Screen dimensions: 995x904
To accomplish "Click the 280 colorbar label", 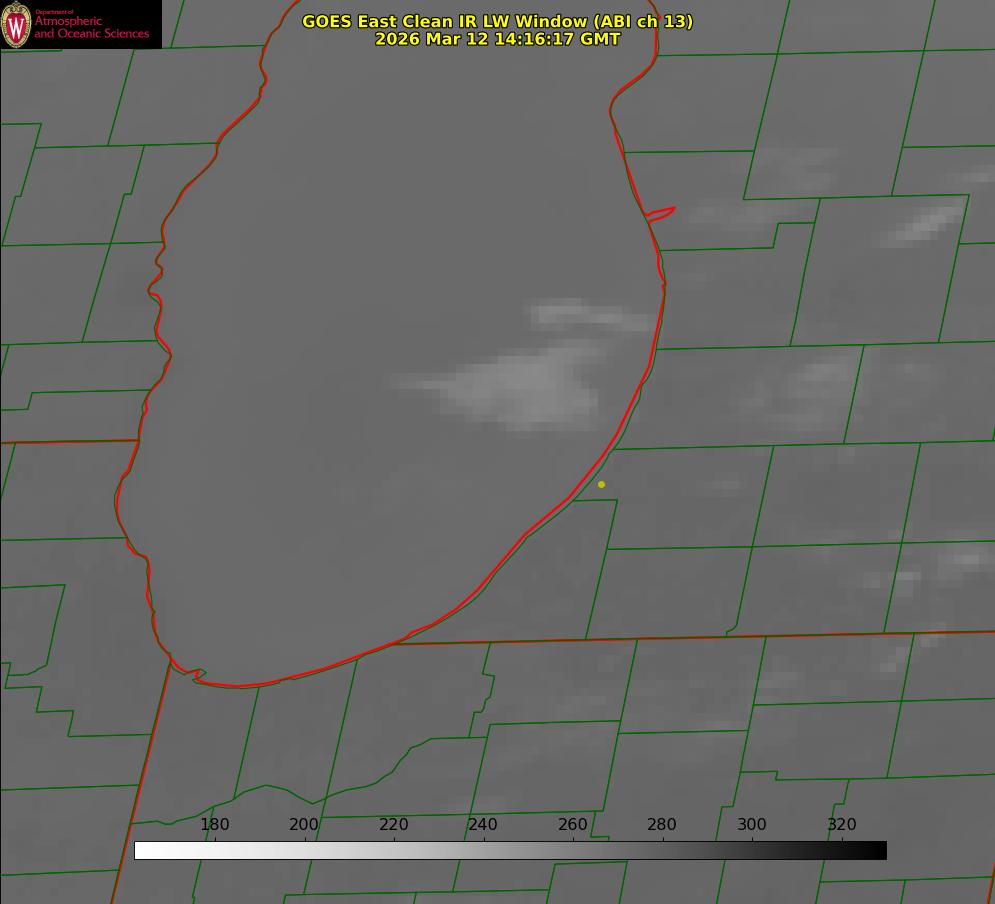I will click(662, 824).
